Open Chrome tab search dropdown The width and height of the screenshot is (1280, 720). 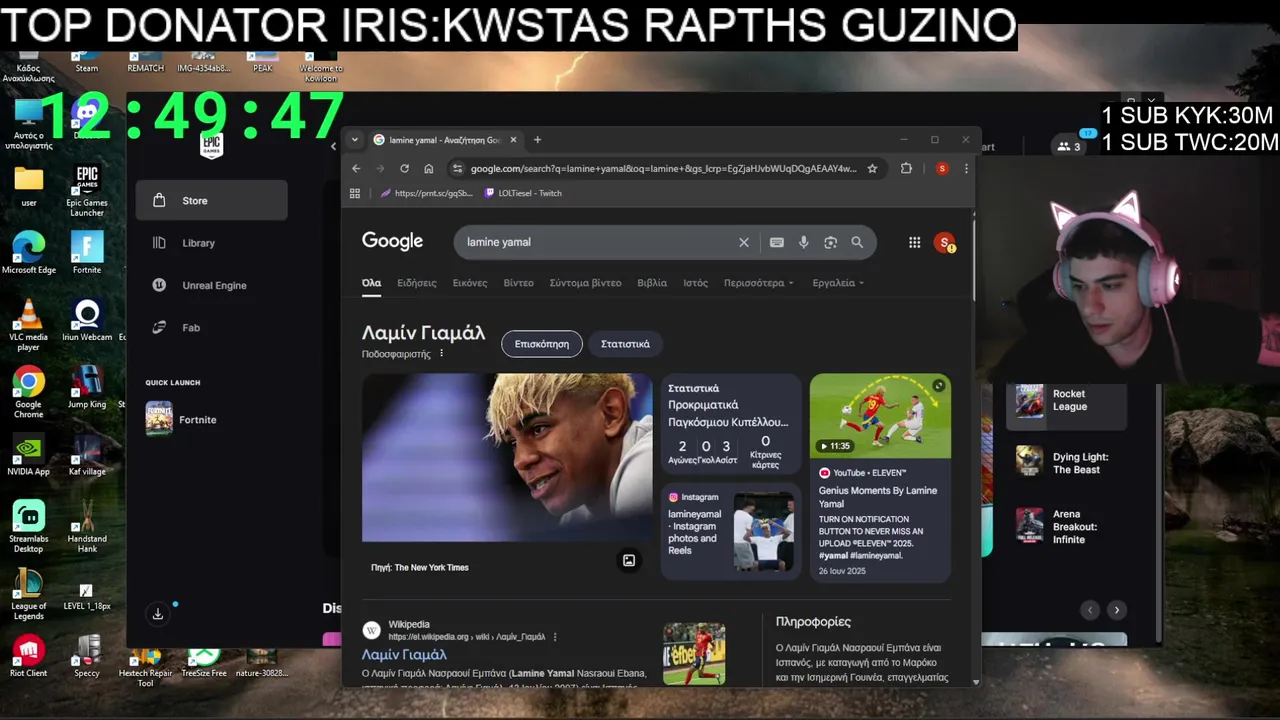tap(354, 140)
